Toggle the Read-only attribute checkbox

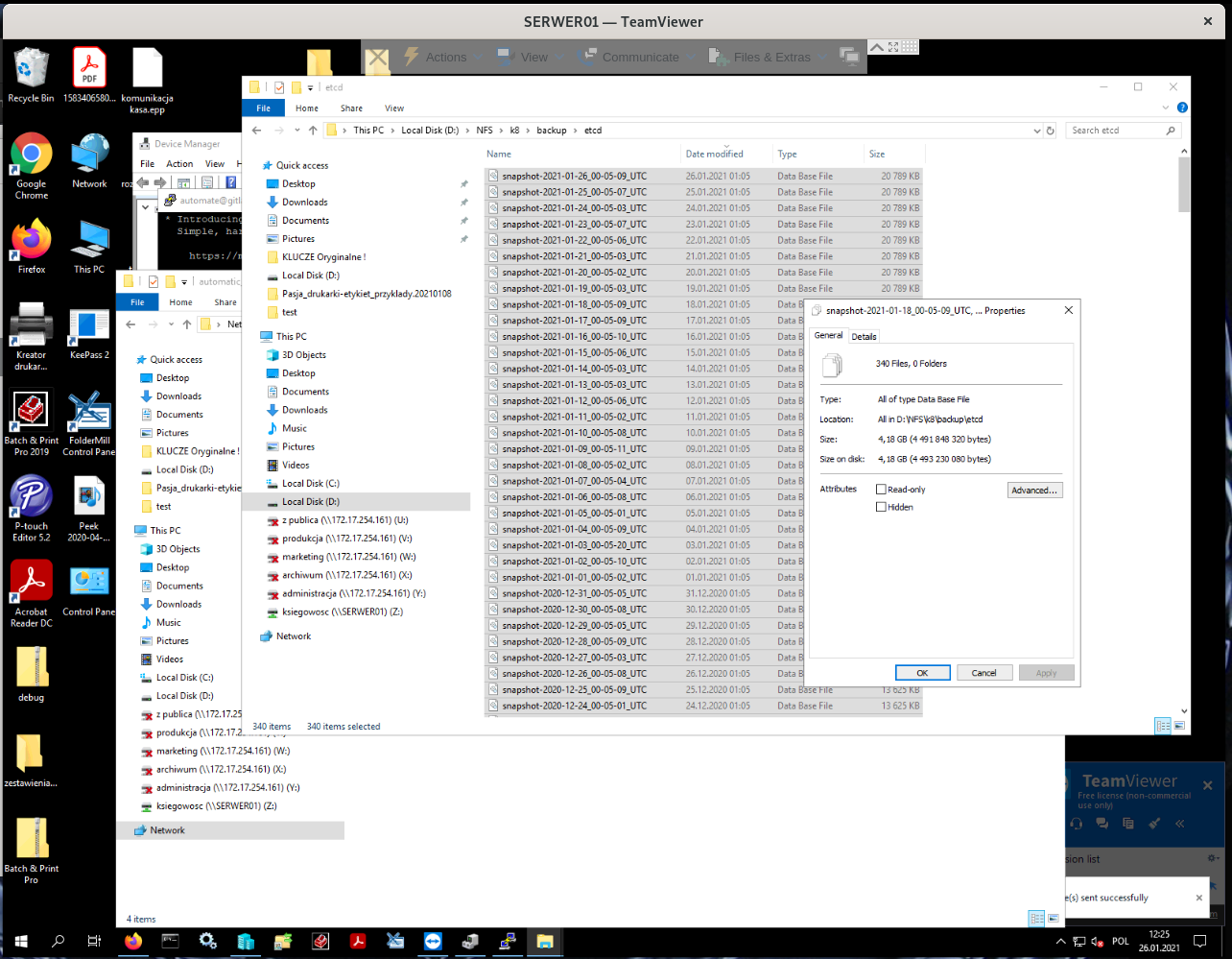click(881, 490)
